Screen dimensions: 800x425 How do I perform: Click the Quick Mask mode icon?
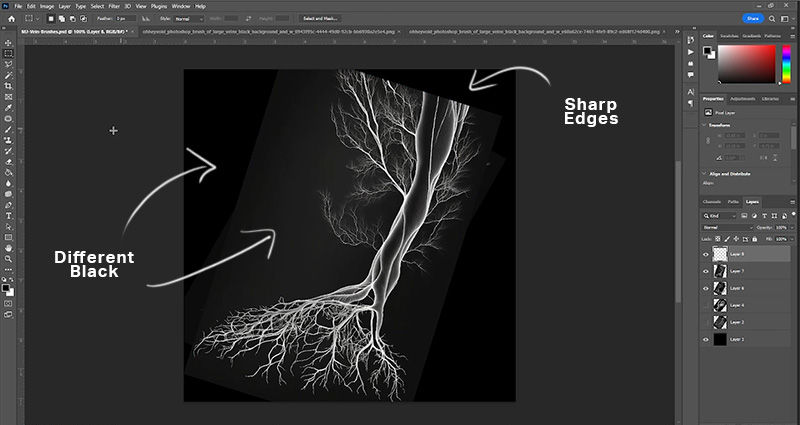[8, 304]
